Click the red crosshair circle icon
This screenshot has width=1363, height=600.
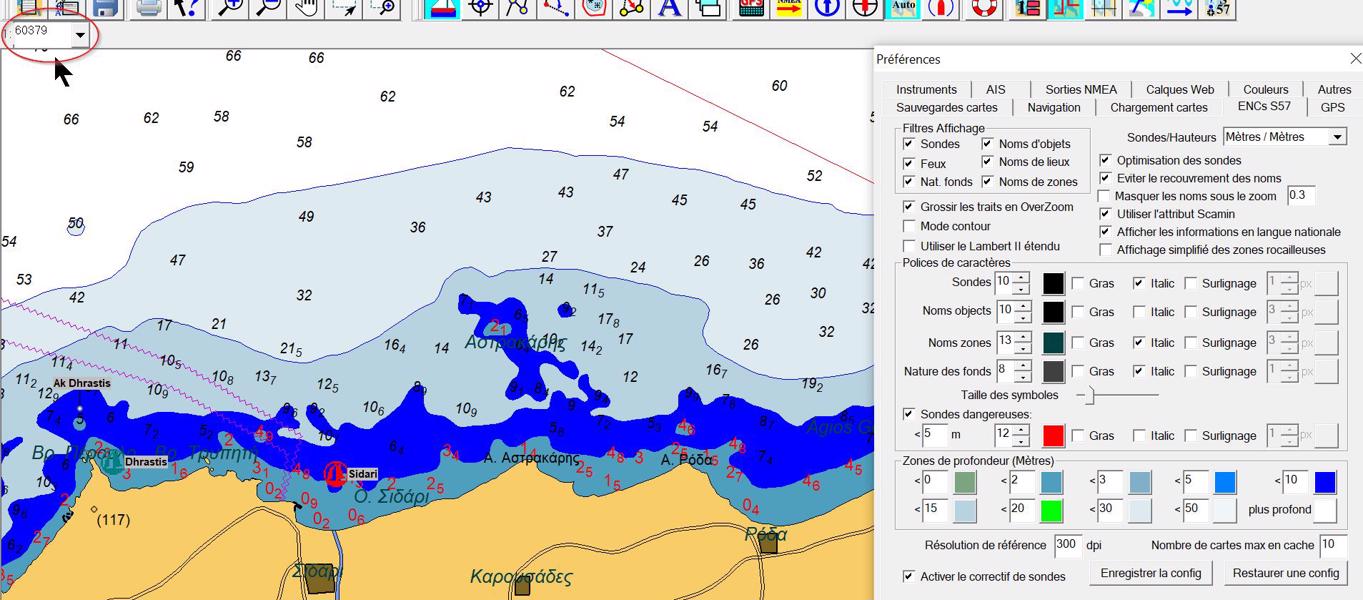[x=864, y=8]
